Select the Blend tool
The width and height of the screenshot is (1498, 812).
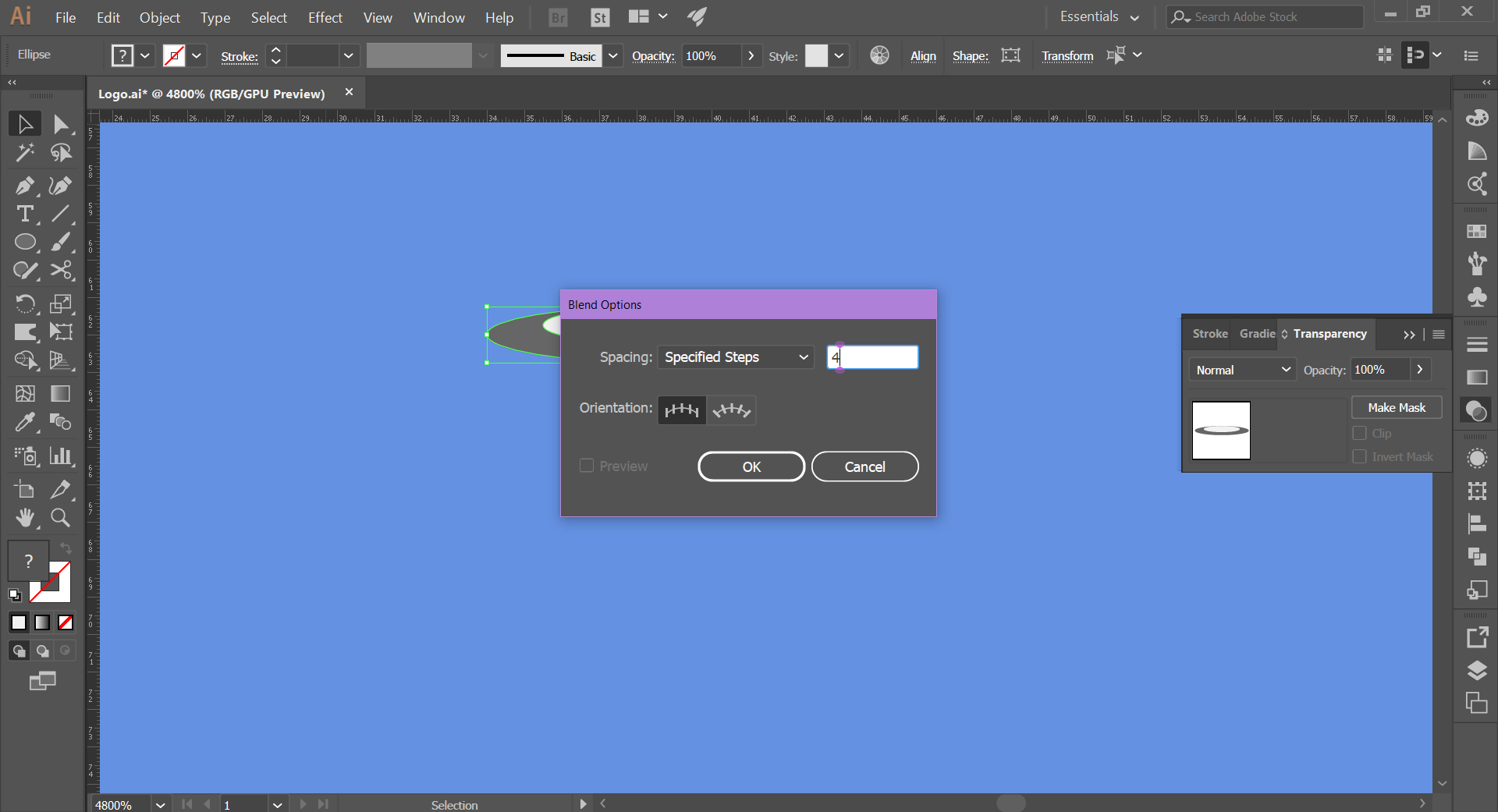pyautogui.click(x=61, y=422)
